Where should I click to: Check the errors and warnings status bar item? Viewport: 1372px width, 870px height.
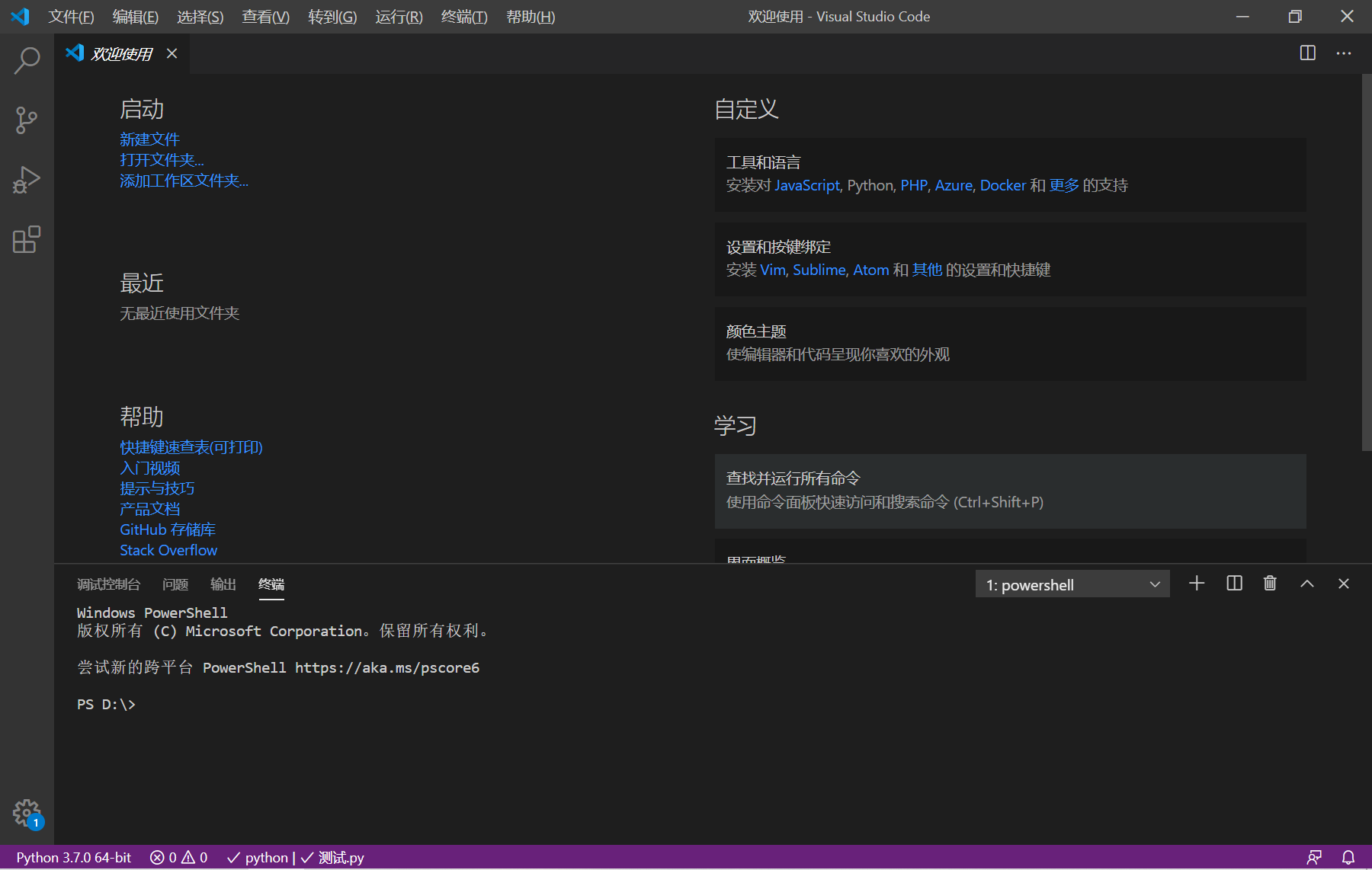[178, 857]
